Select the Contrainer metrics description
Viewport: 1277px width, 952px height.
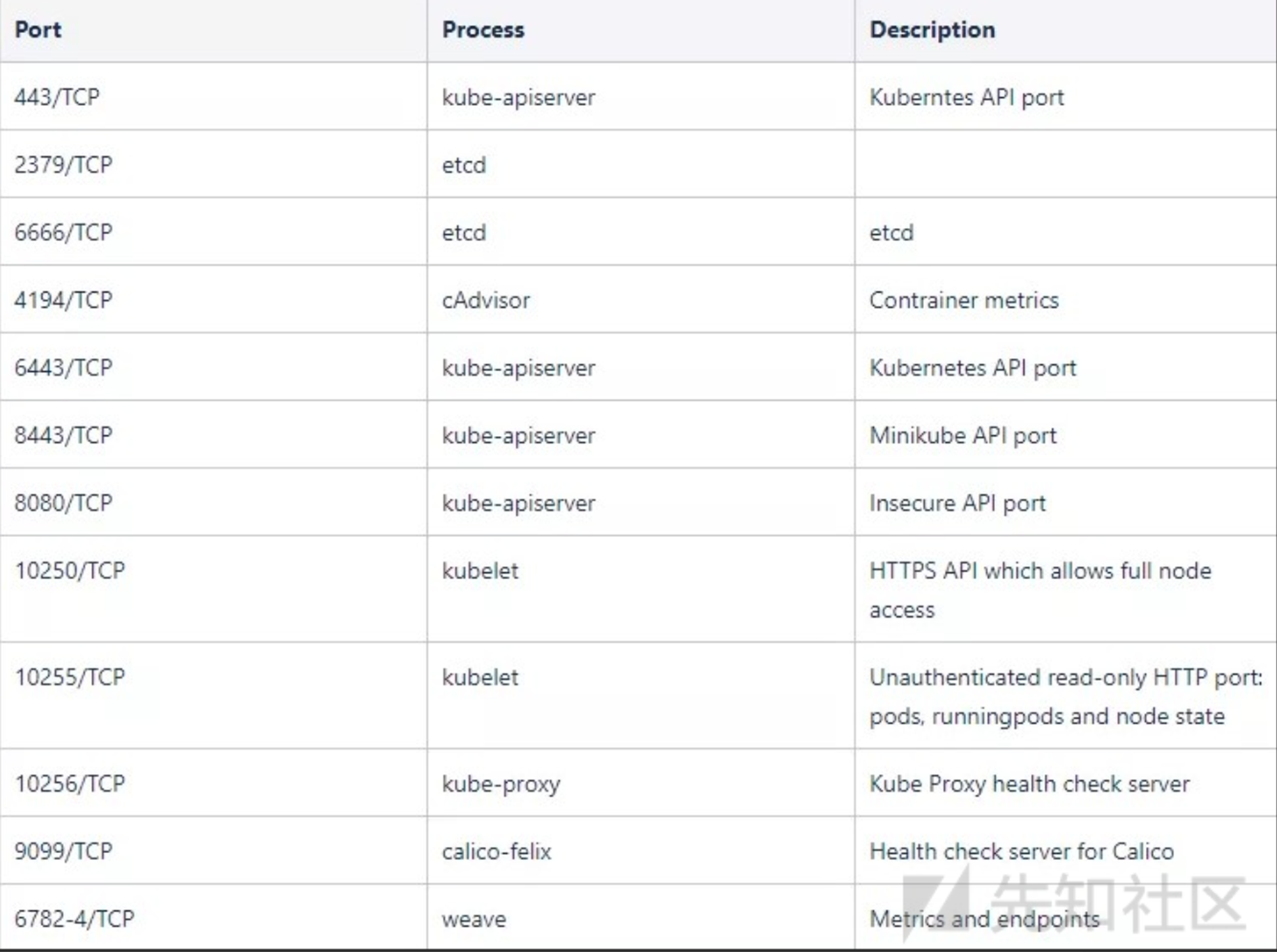963,300
